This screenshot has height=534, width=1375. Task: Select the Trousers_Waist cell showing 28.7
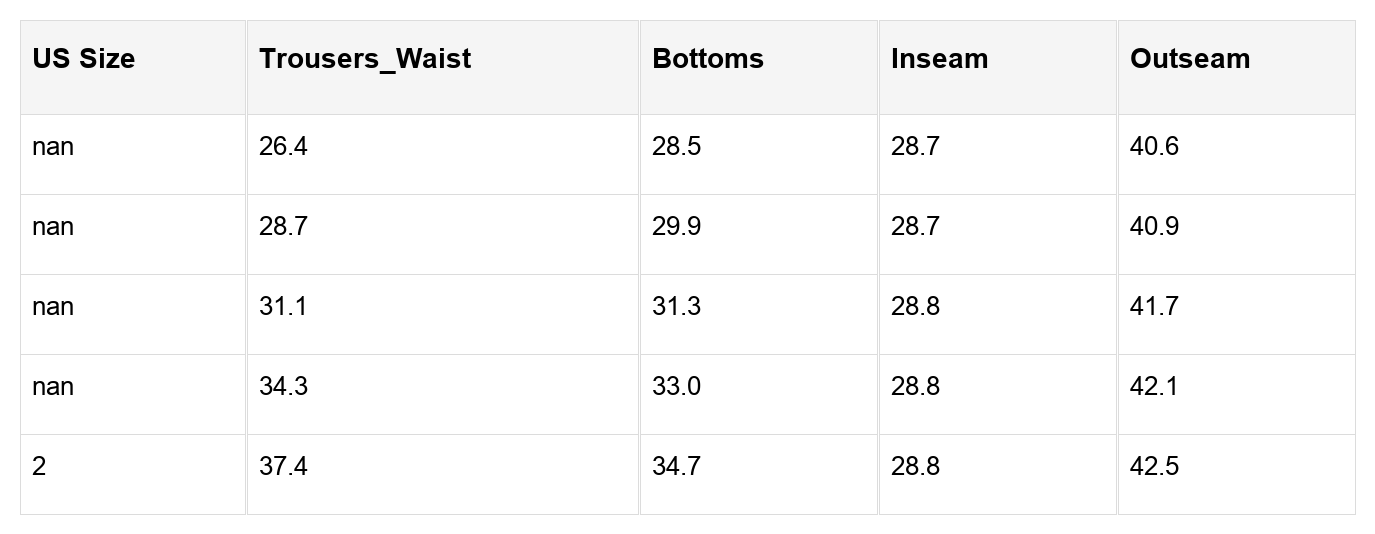pos(284,227)
